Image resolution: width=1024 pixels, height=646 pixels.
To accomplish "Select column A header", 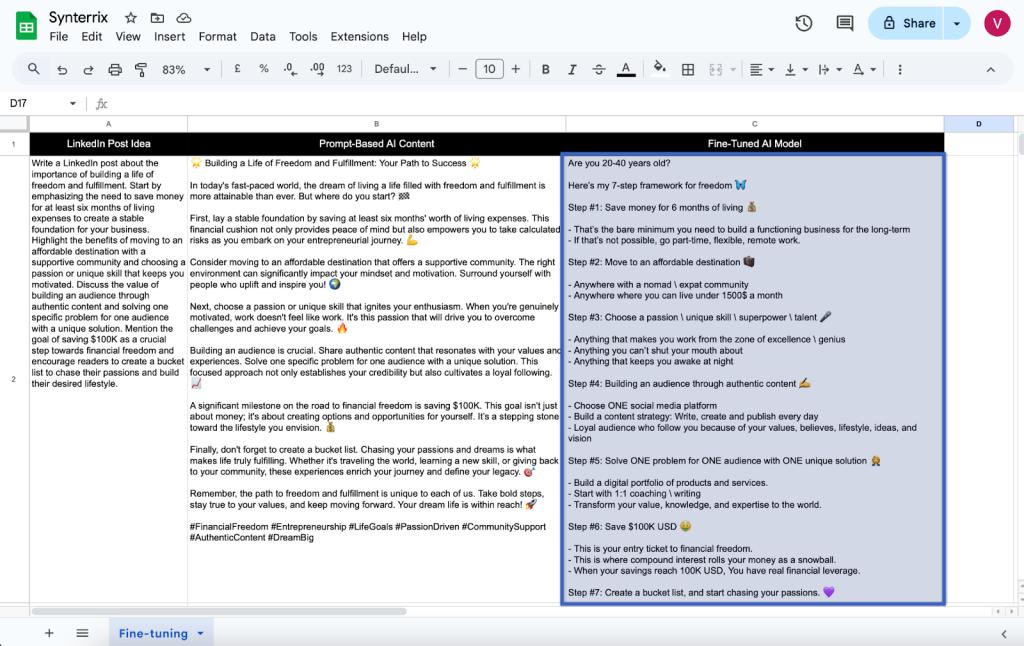I will pos(108,123).
